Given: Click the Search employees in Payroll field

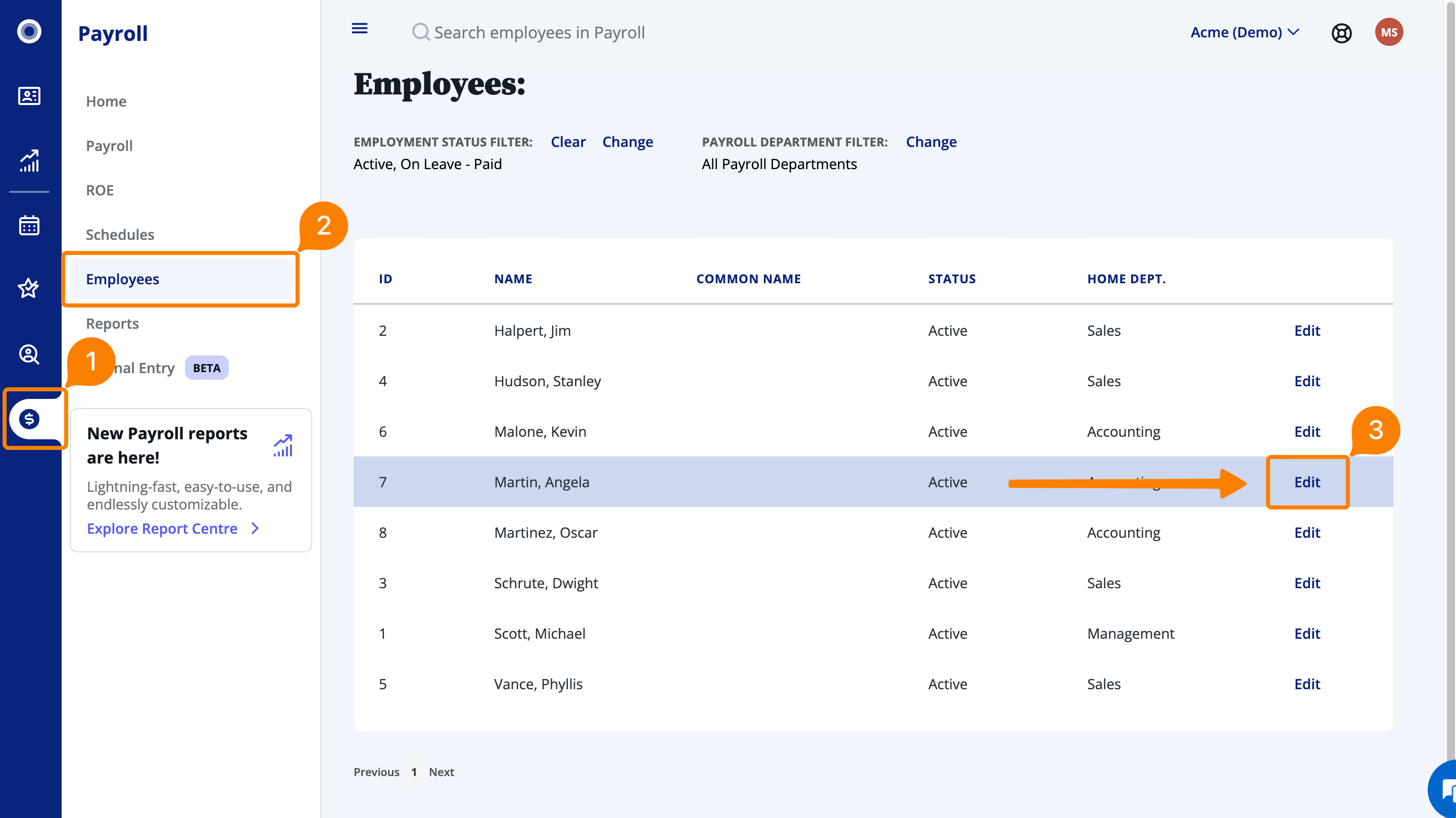Looking at the screenshot, I should coord(539,32).
